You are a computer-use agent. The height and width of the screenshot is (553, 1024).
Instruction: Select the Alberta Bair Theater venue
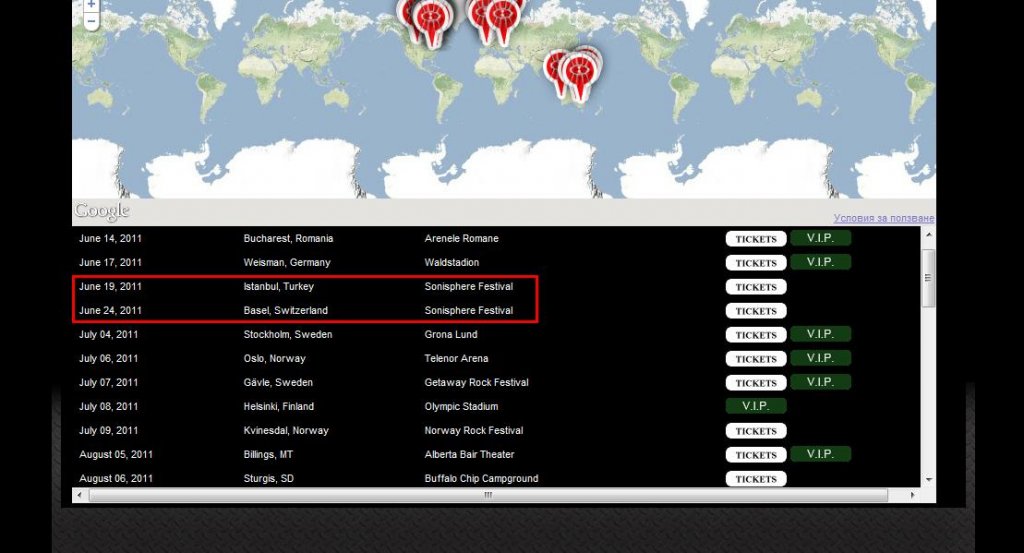pyautogui.click(x=470, y=454)
